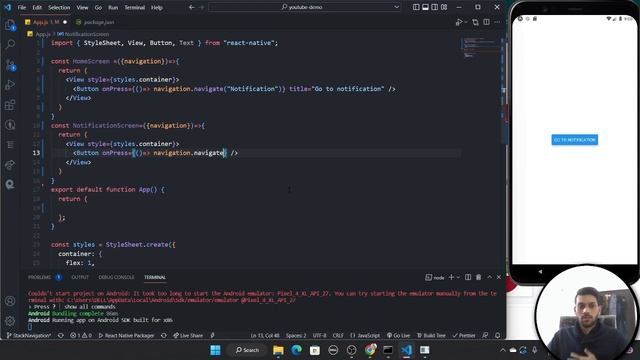
Task: Switch to the Debug Console tab
Action: click(116, 277)
